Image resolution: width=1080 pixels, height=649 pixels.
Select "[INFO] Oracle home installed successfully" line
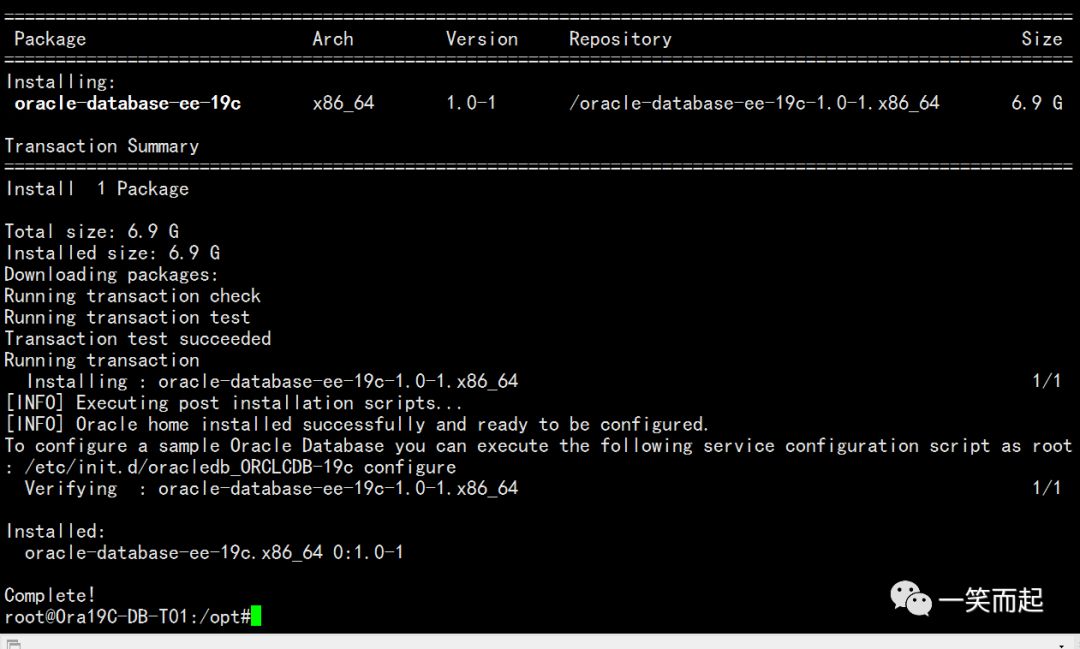click(357, 424)
